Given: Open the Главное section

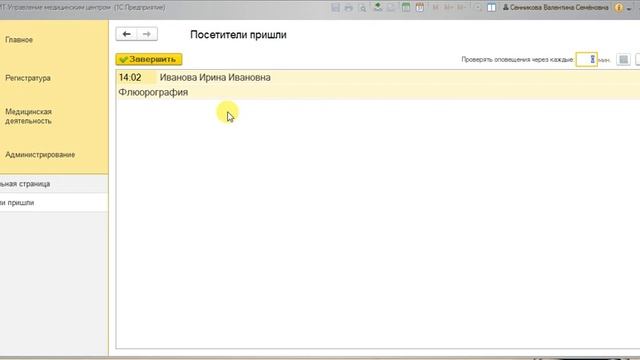Looking at the screenshot, I should click(x=19, y=40).
